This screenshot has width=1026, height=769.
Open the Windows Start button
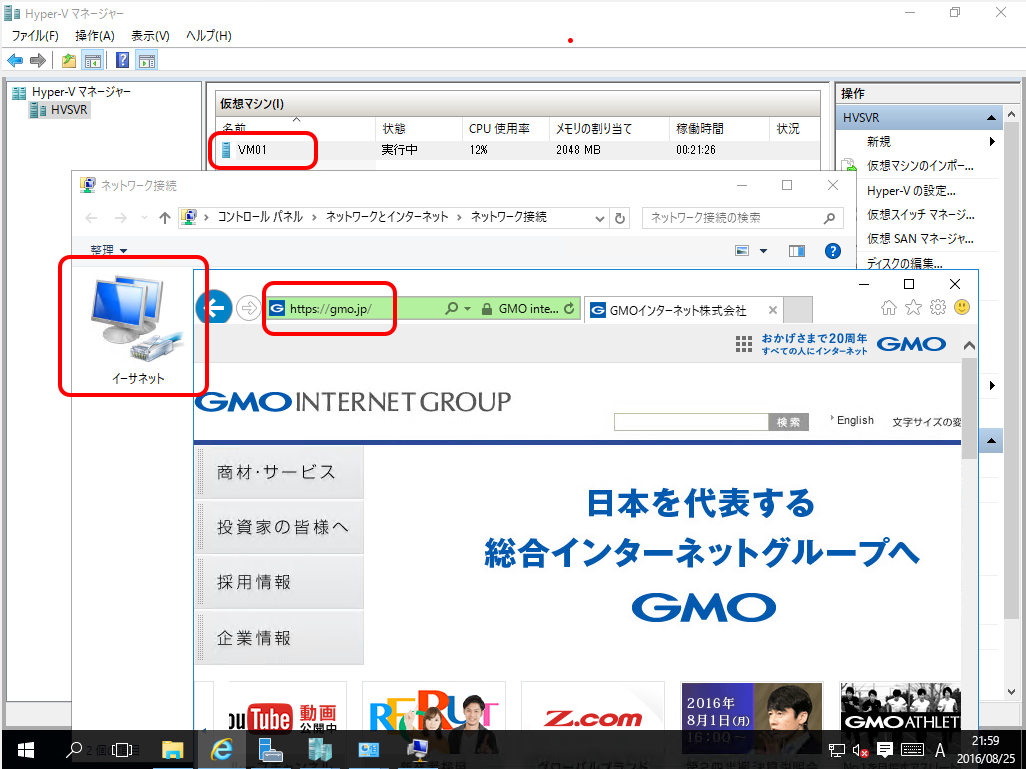tap(25, 749)
